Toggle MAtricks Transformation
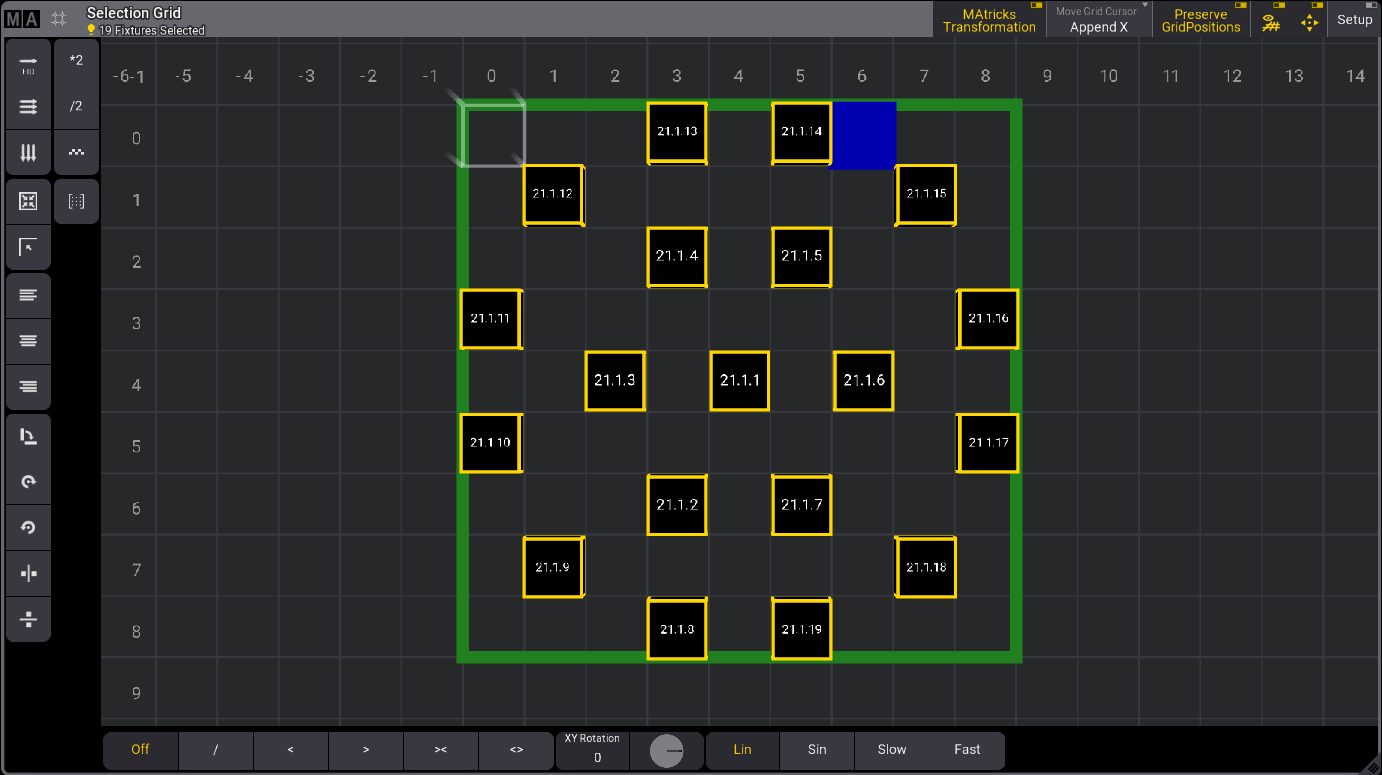This screenshot has width=1382, height=775. (x=989, y=19)
